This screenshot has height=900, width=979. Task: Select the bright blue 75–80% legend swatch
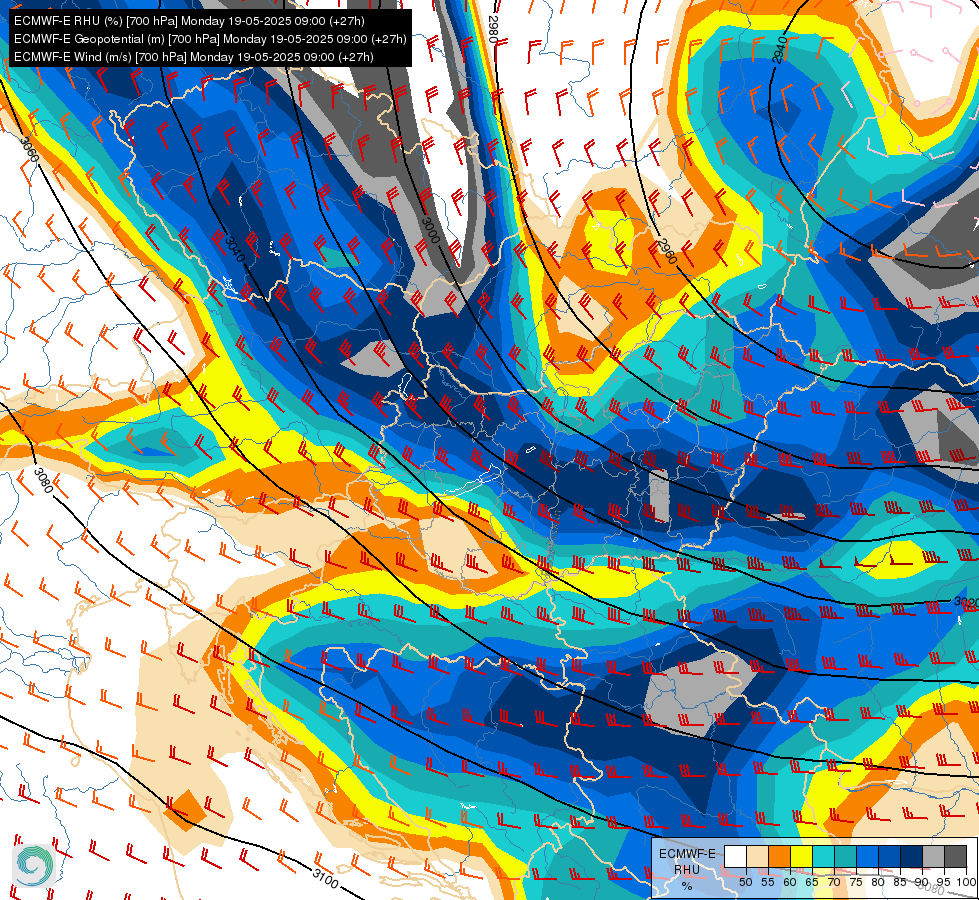click(867, 857)
